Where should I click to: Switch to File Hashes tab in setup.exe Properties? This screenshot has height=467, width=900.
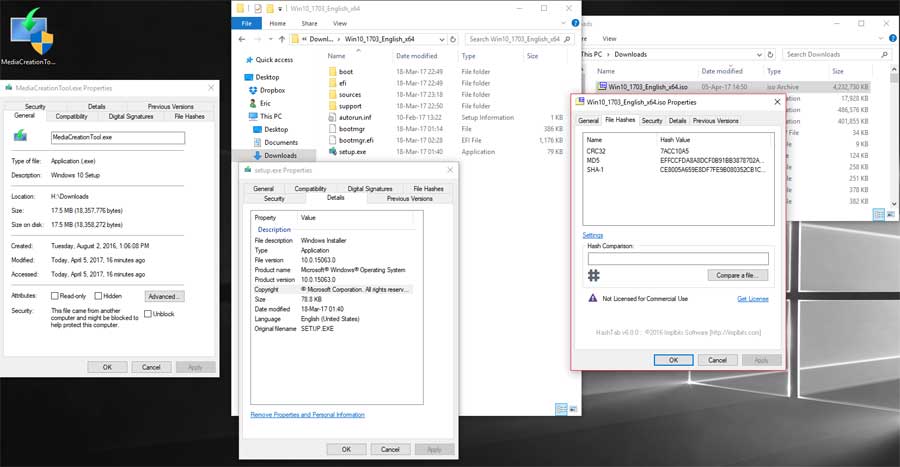click(428, 188)
